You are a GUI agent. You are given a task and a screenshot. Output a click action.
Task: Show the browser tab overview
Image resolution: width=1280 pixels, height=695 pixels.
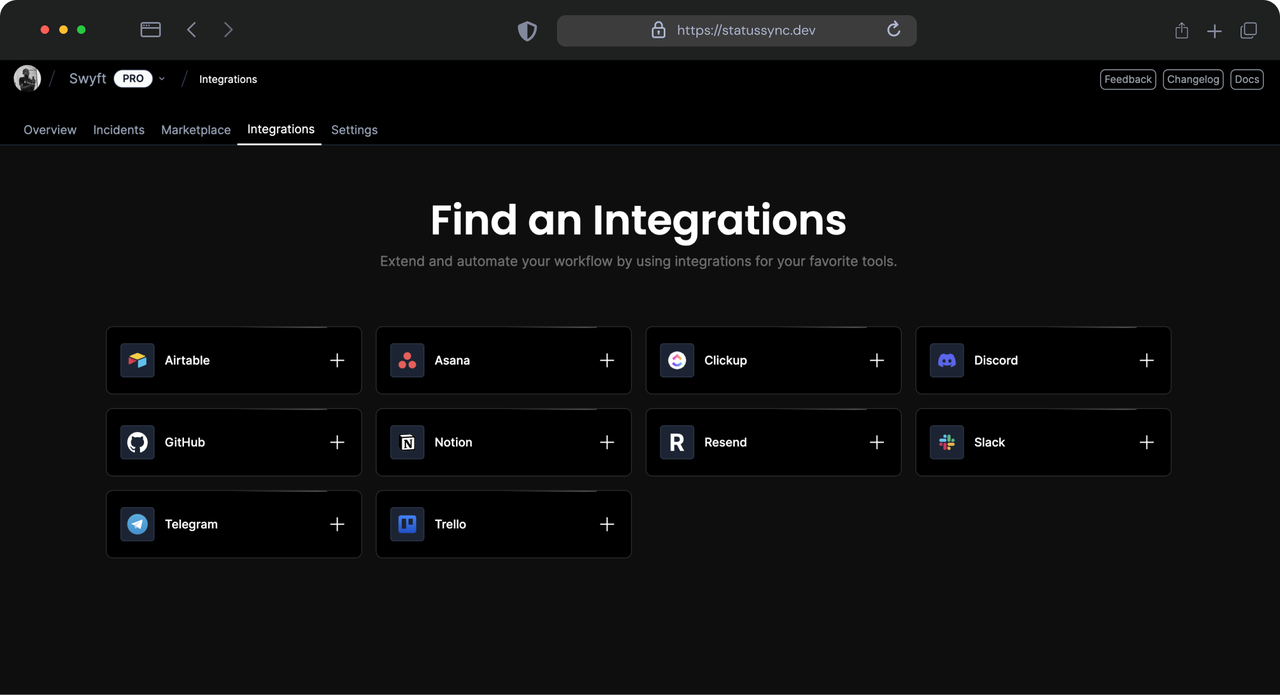coord(1248,31)
